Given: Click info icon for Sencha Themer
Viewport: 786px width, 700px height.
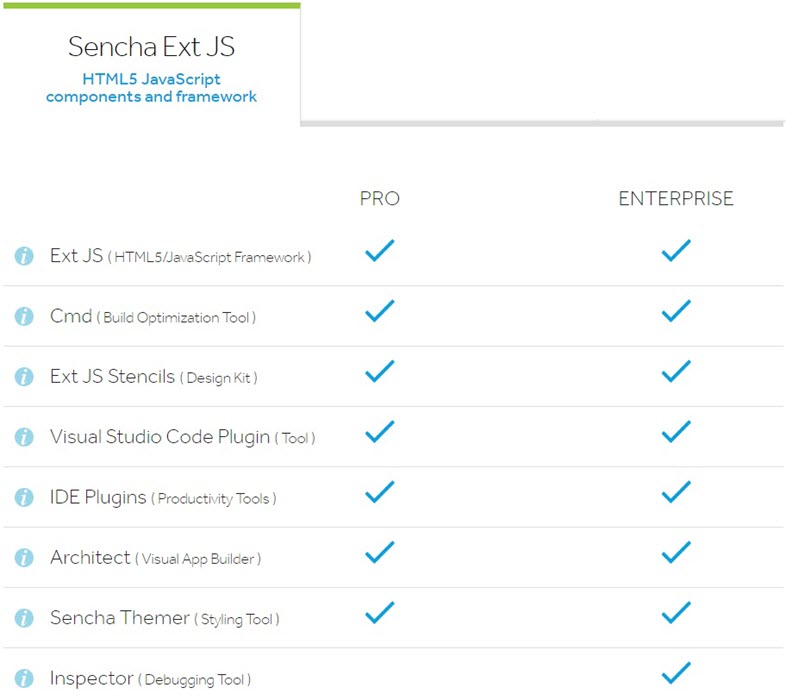Looking at the screenshot, I should click(x=24, y=618).
